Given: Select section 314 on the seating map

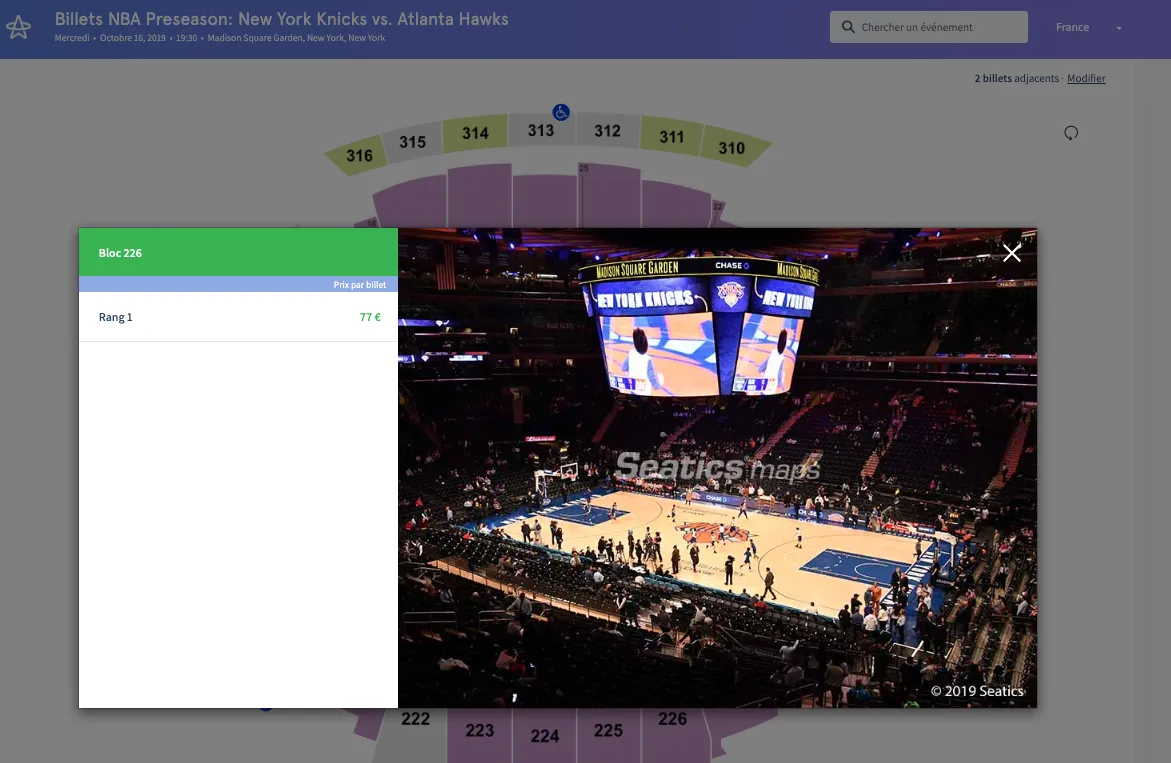Looking at the screenshot, I should pos(475,134).
